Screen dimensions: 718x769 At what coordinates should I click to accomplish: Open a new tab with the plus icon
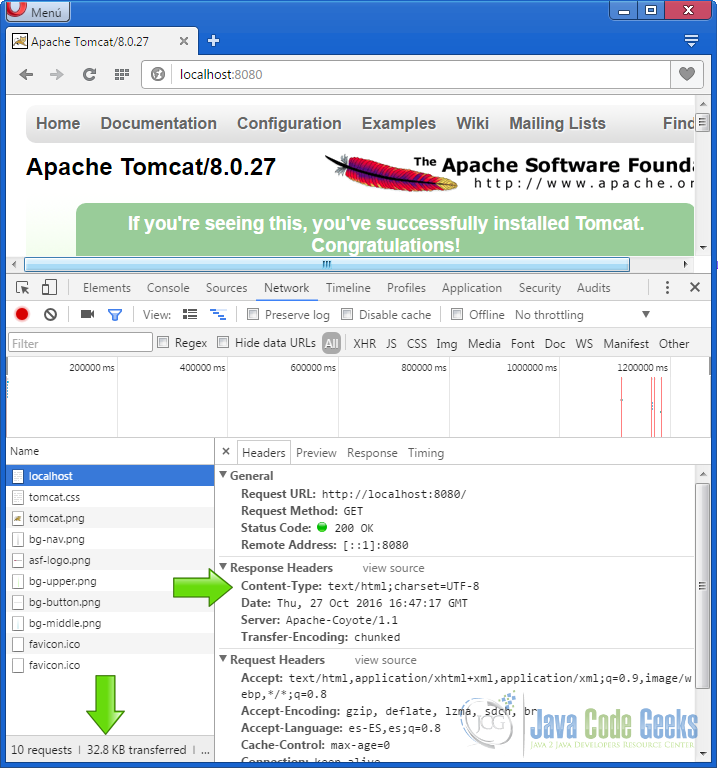pos(213,41)
